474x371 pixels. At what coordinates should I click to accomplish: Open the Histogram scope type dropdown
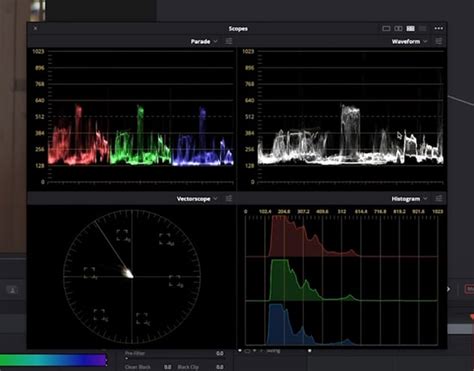coord(409,199)
